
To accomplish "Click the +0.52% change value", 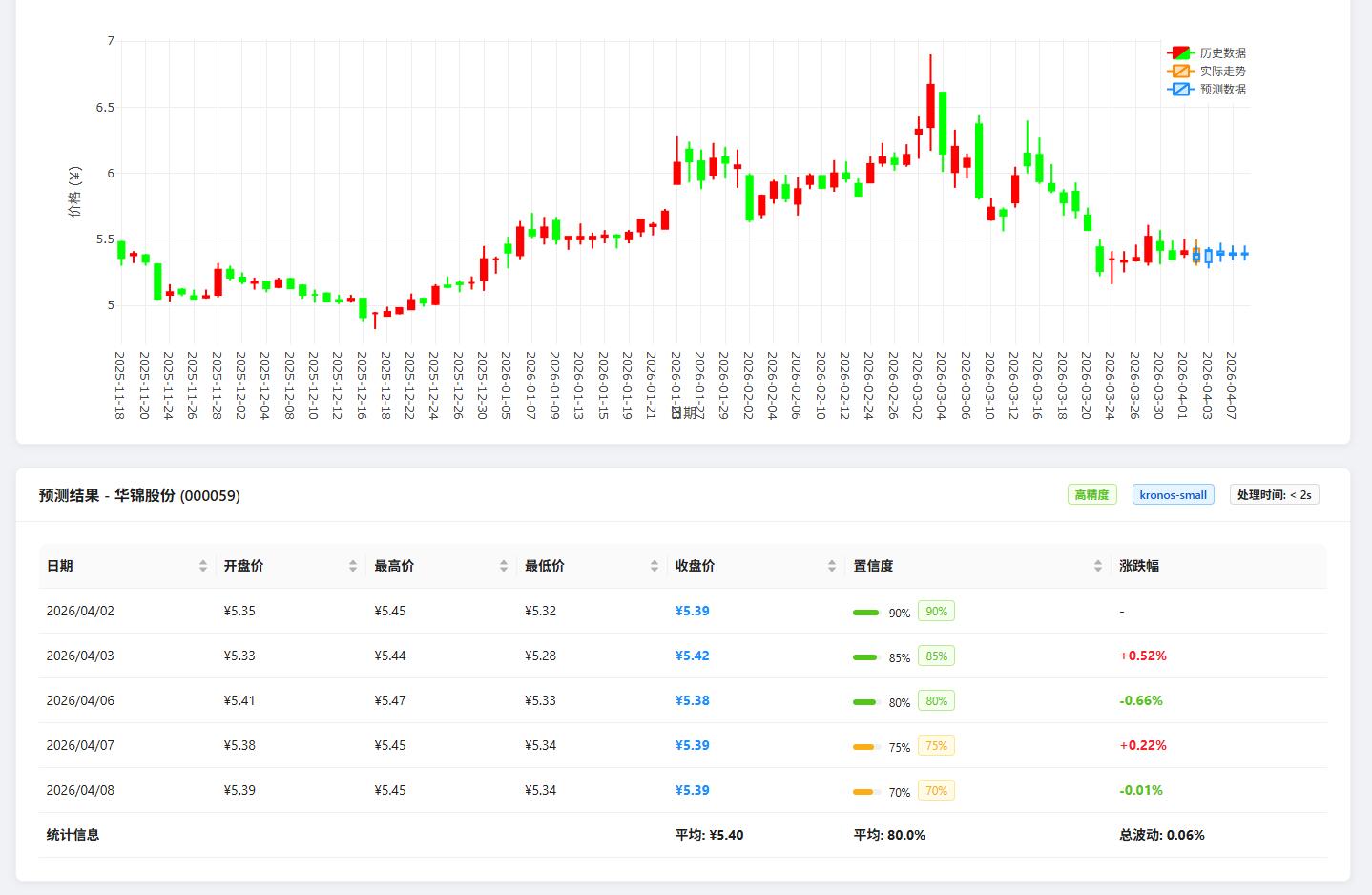I will (x=1143, y=656).
